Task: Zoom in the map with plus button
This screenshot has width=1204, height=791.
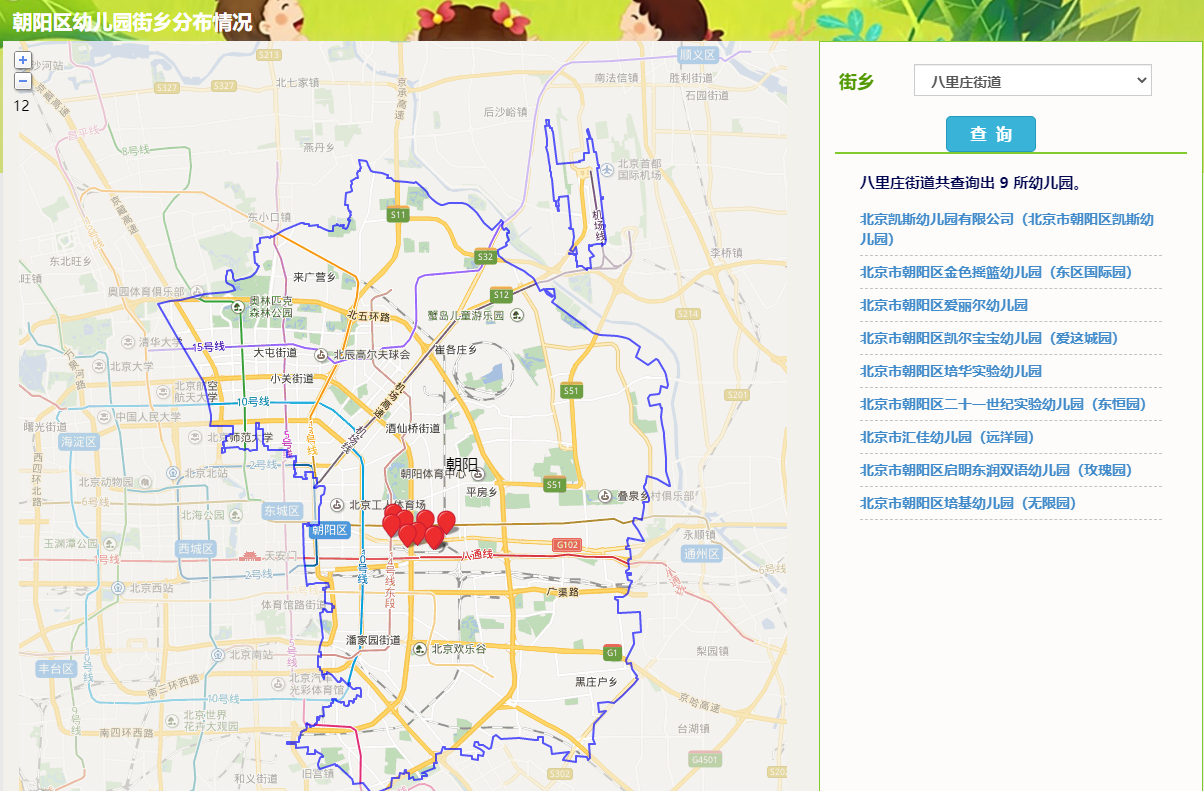Action: tap(22, 60)
